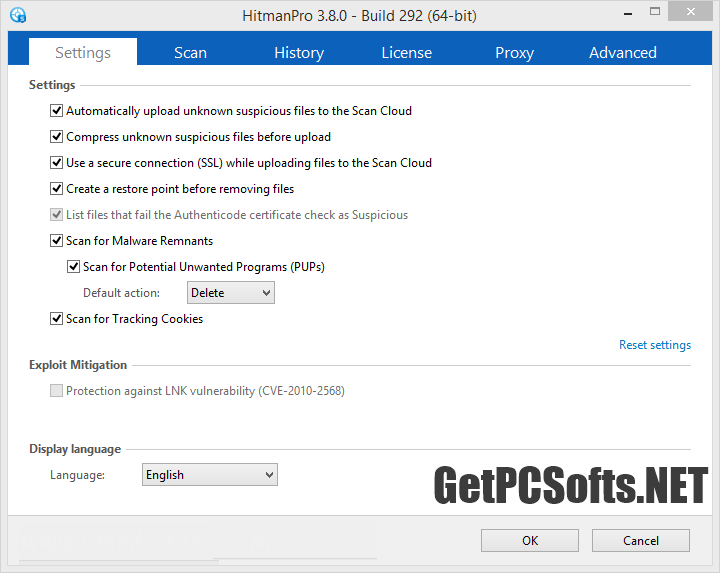Disable Scan for Tracking Cookies
Screen dimensions: 720x573
(56, 319)
